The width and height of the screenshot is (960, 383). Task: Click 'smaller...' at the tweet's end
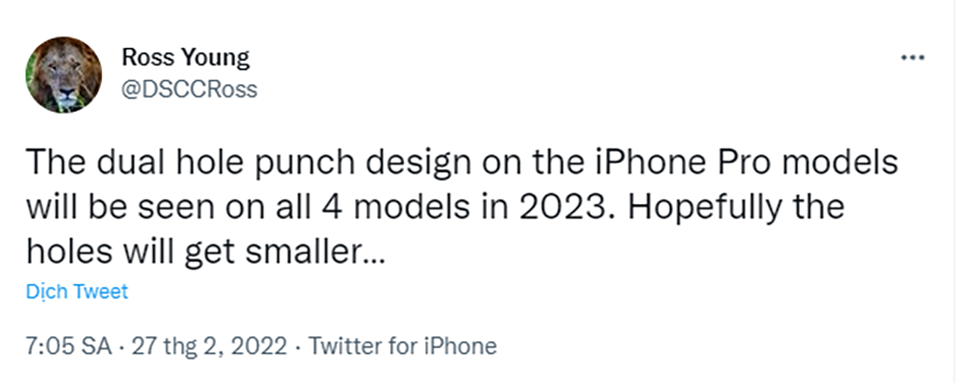point(315,252)
